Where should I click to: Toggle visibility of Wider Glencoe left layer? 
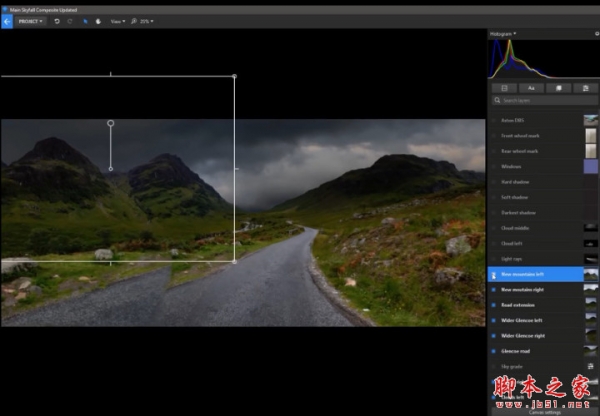pos(494,320)
